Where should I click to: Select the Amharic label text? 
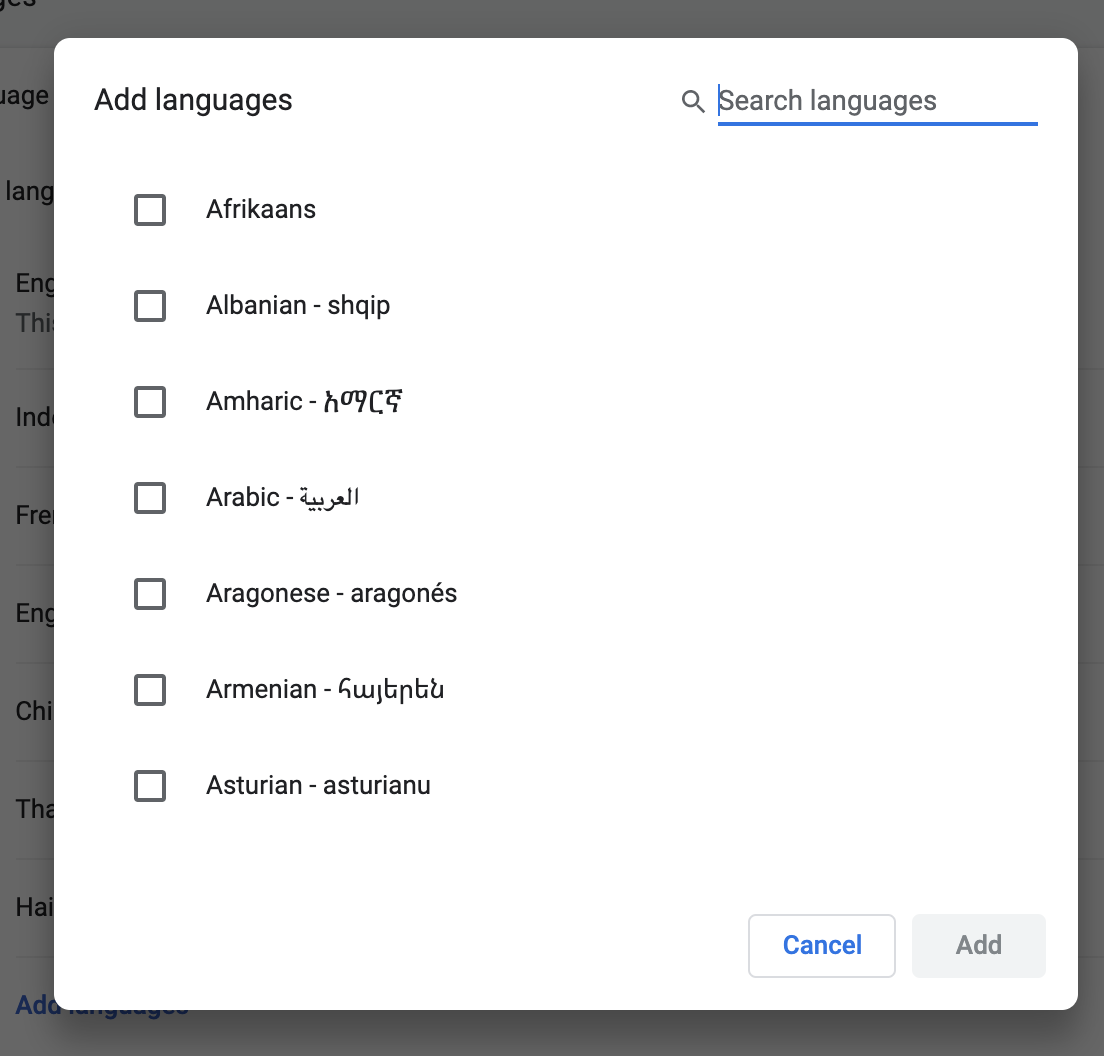click(304, 401)
